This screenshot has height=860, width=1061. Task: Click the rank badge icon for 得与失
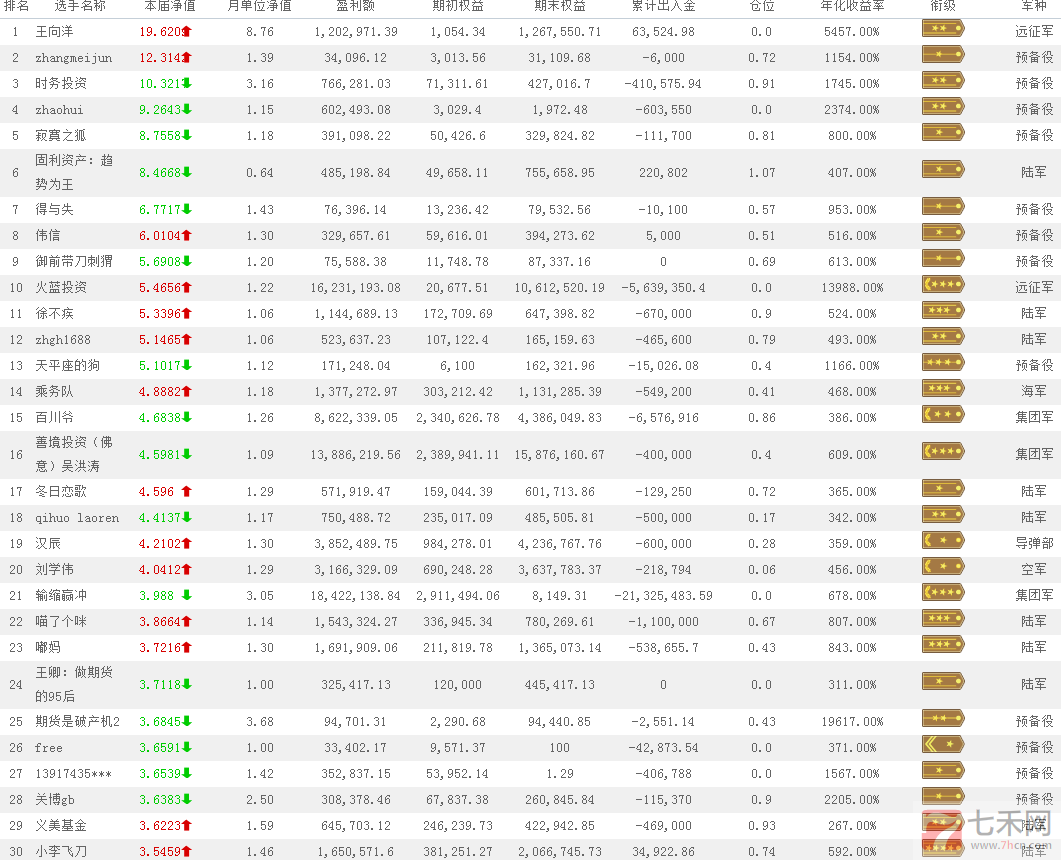[x=943, y=206]
